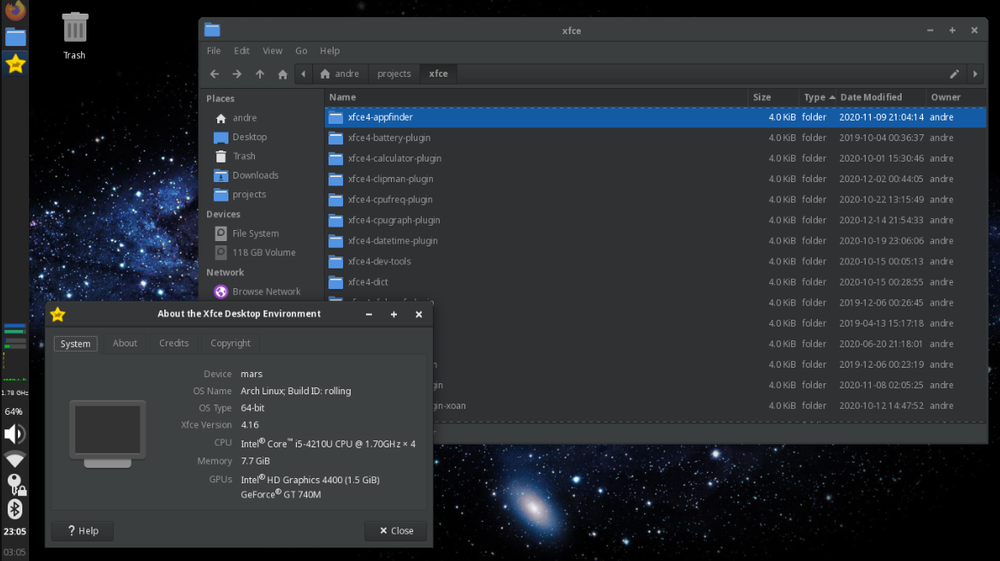Select the andre path bar button
The height and width of the screenshot is (561, 1000).
[x=339, y=74]
